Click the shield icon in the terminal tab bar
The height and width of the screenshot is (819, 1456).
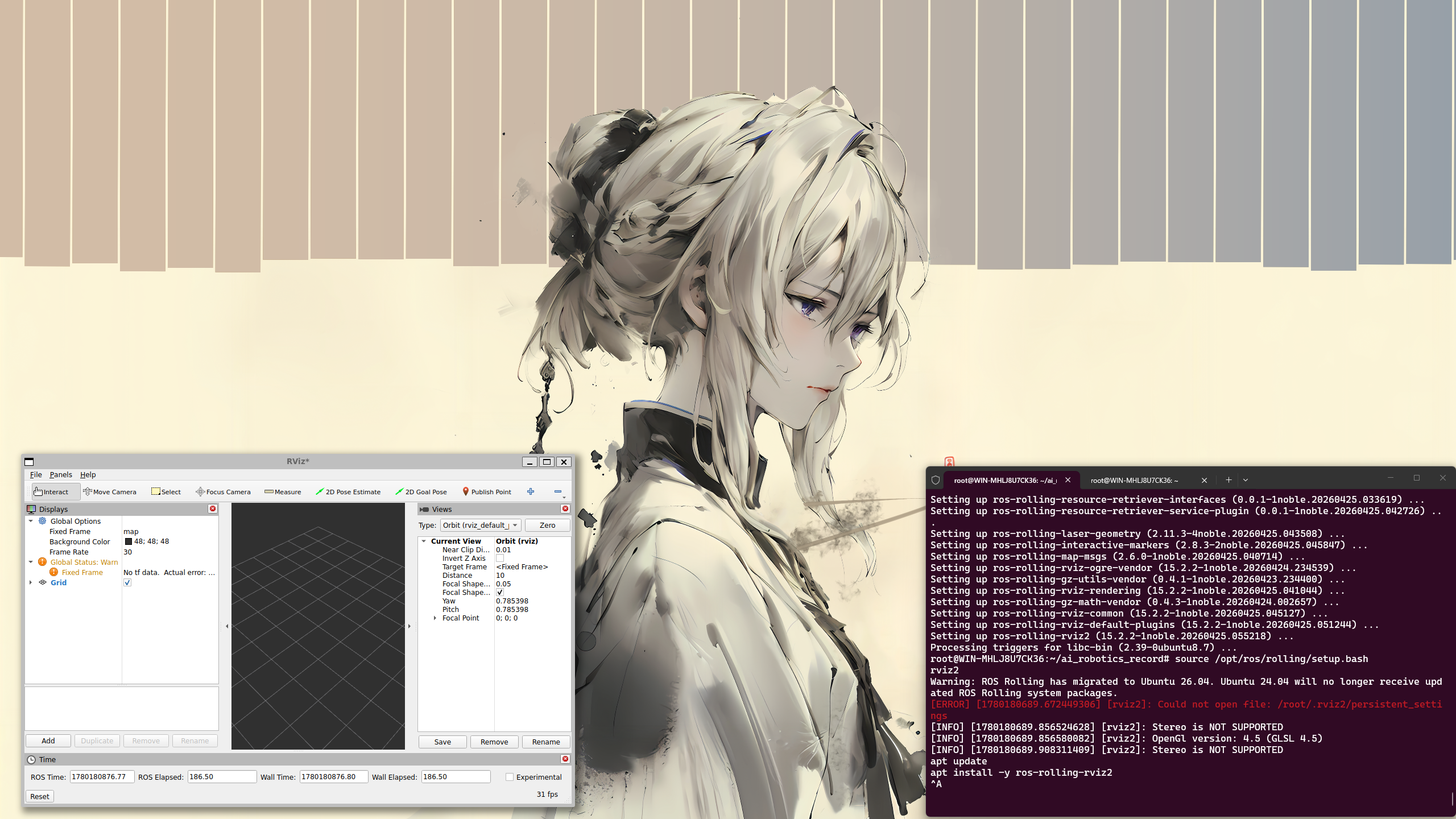(936, 480)
